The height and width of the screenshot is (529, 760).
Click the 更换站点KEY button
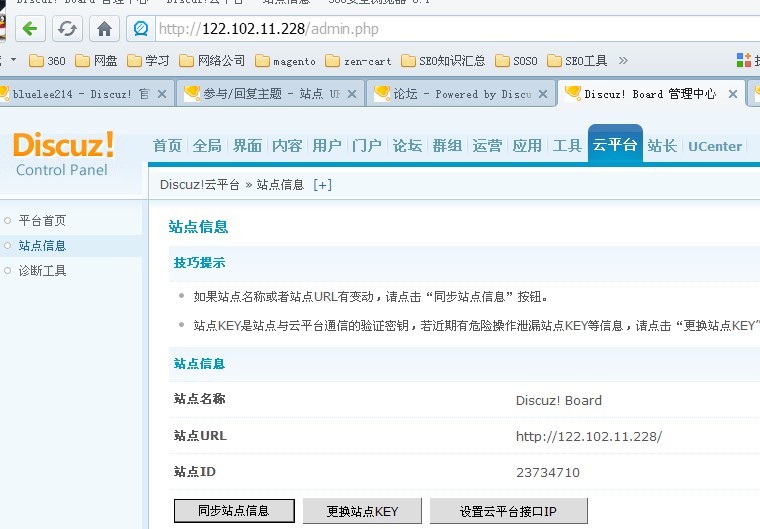coord(362,511)
